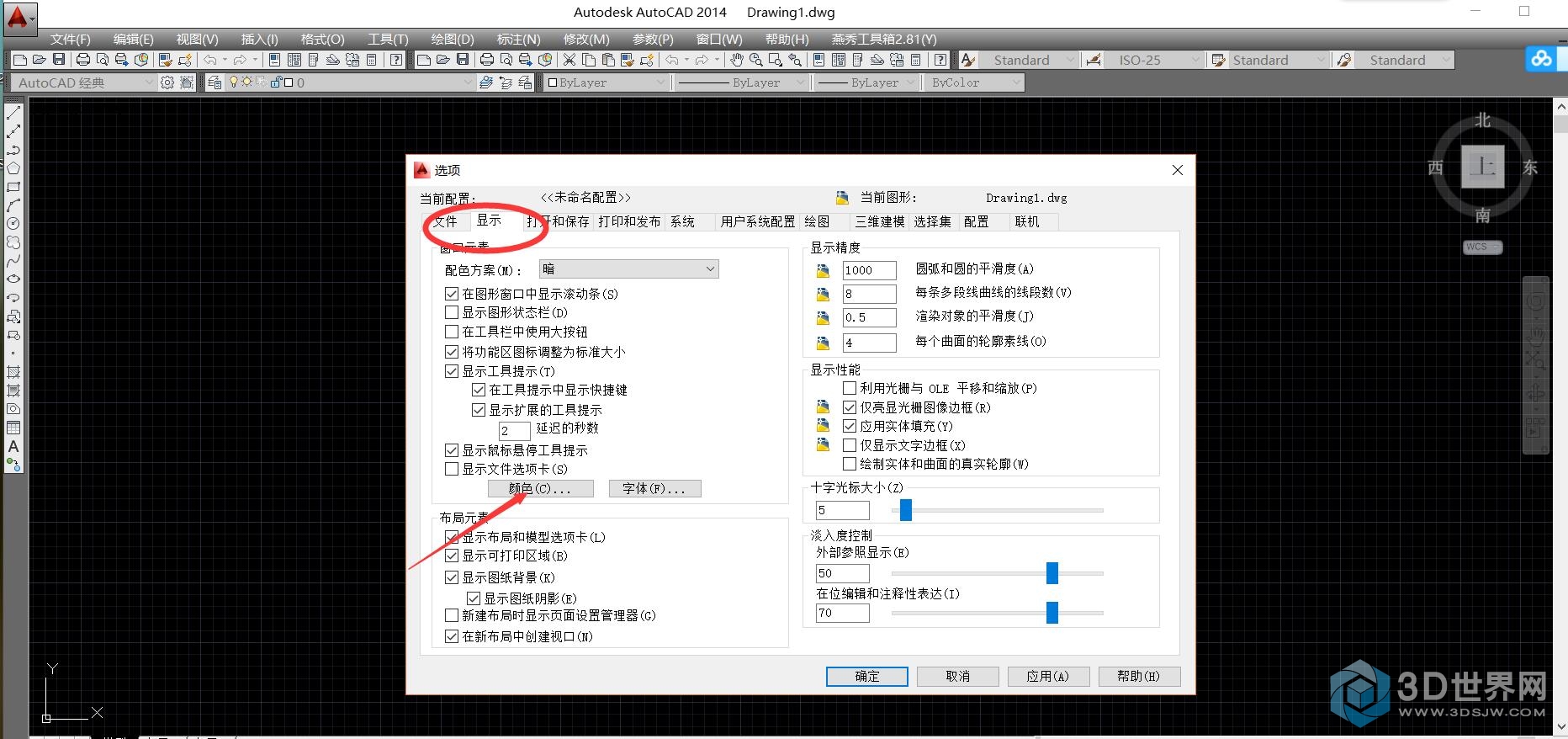Viewport: 1568px width, 739px height.
Task: Select the Ellipse tool
Action: [x=13, y=279]
